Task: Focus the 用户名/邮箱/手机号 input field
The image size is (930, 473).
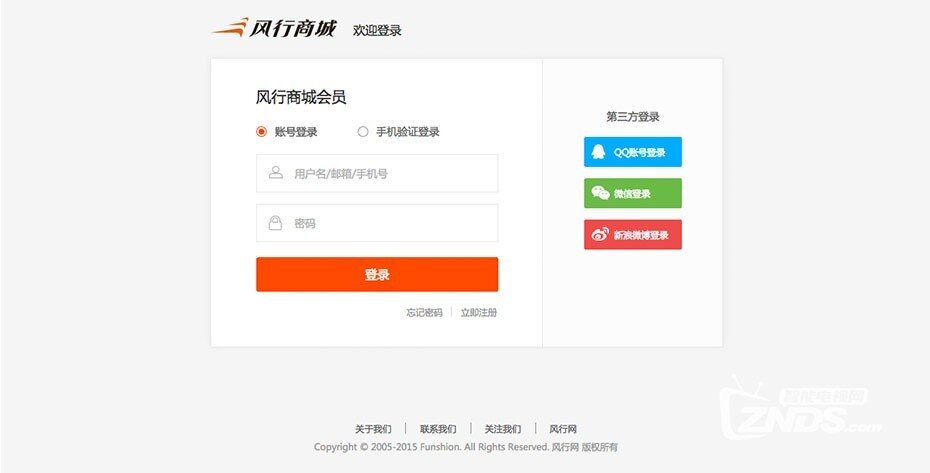Action: 377,173
